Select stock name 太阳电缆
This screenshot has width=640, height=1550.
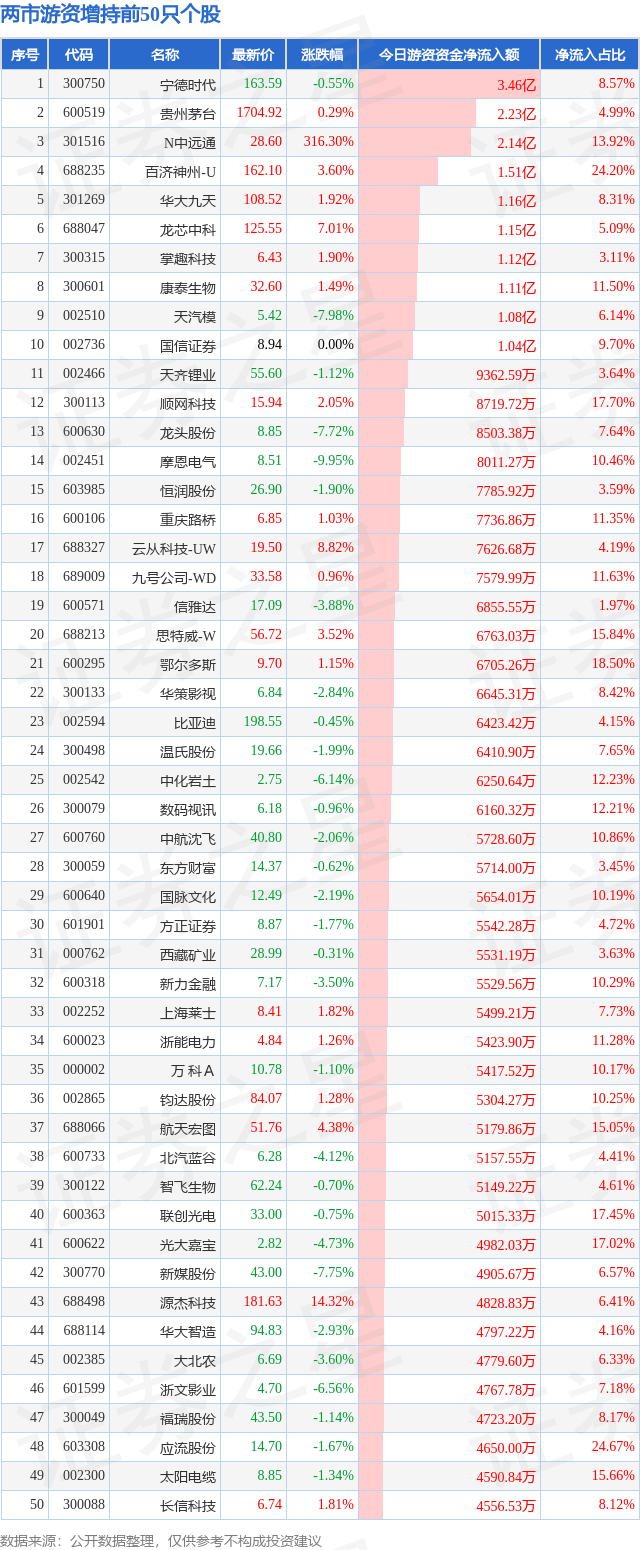[188, 1477]
